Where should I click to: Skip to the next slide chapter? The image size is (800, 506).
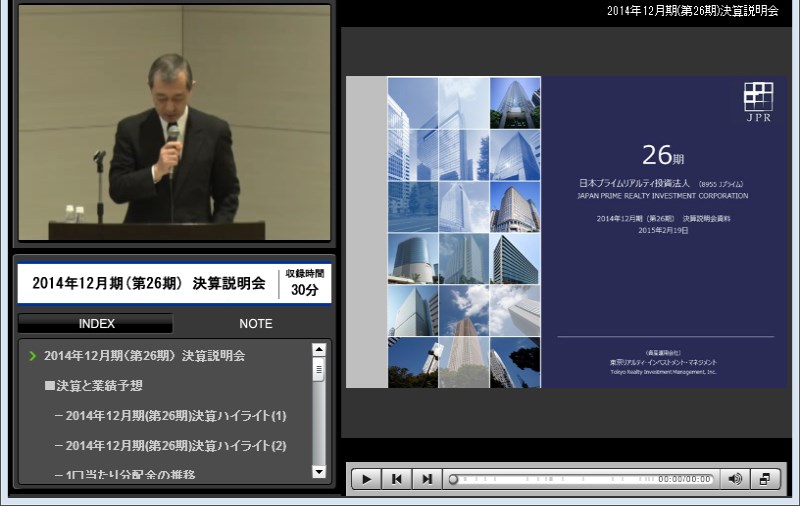[x=427, y=479]
